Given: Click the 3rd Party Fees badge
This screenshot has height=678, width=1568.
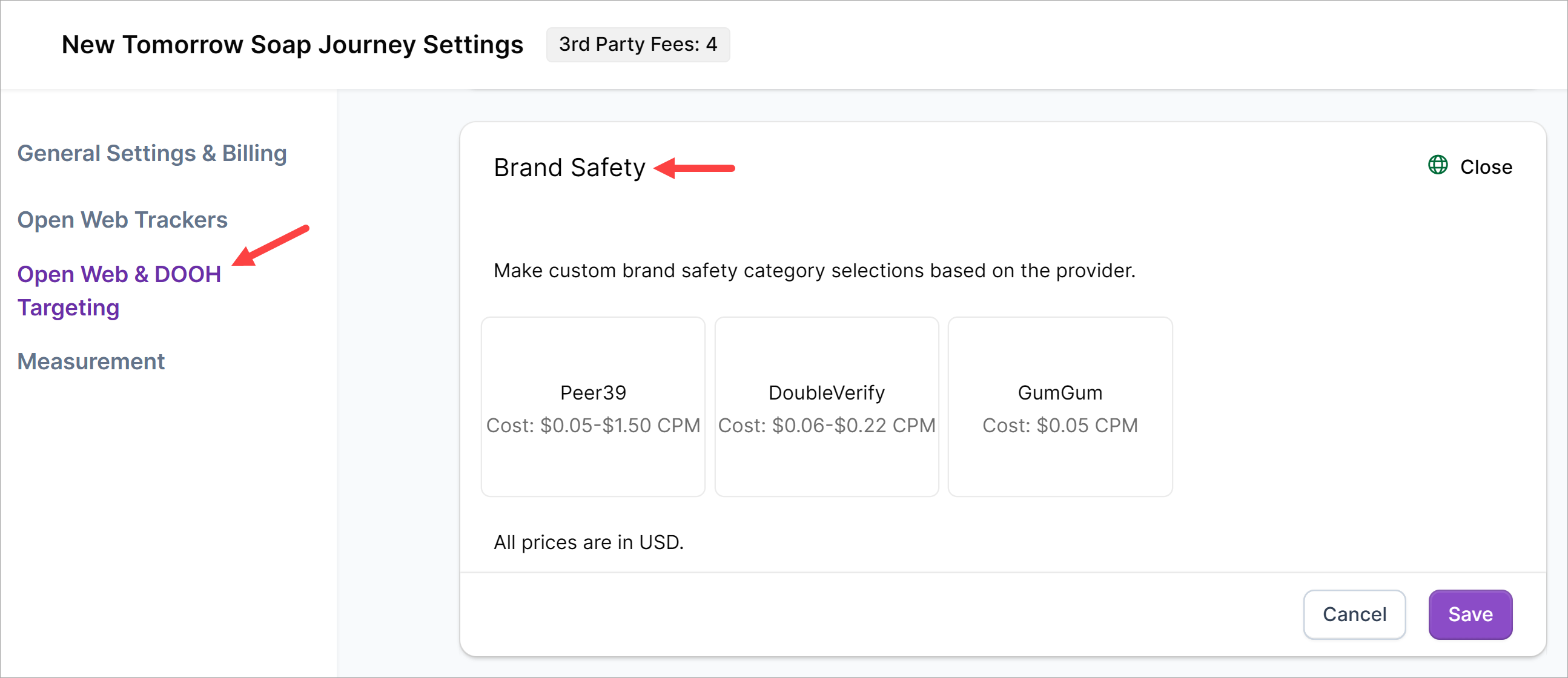Looking at the screenshot, I should (x=637, y=44).
